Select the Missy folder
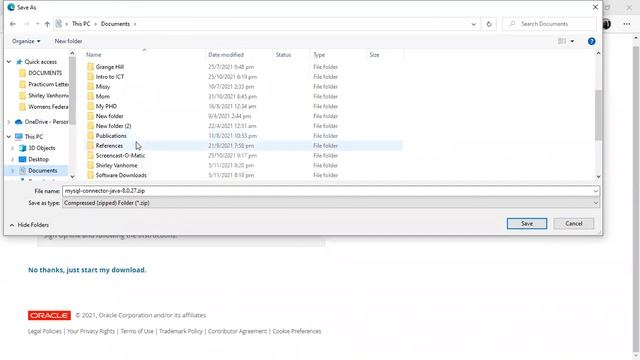 tap(102, 87)
